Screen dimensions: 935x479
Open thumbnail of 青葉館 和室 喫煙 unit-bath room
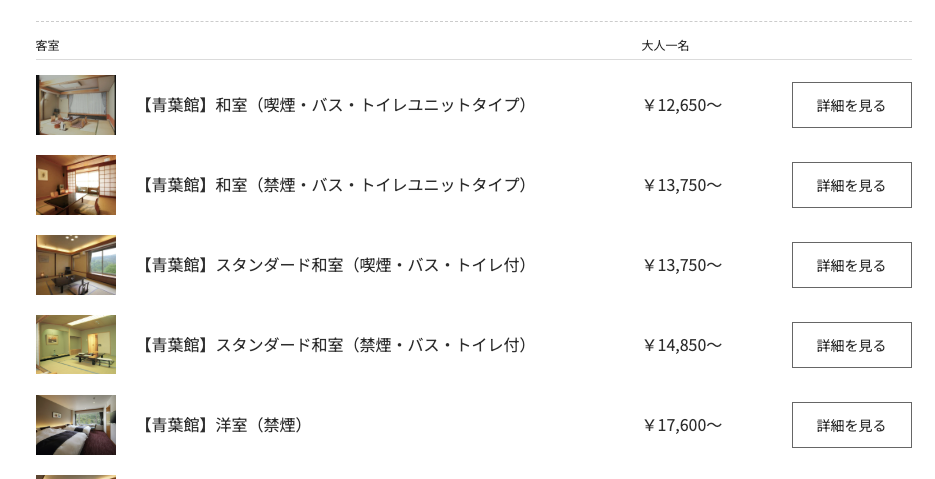[76, 105]
